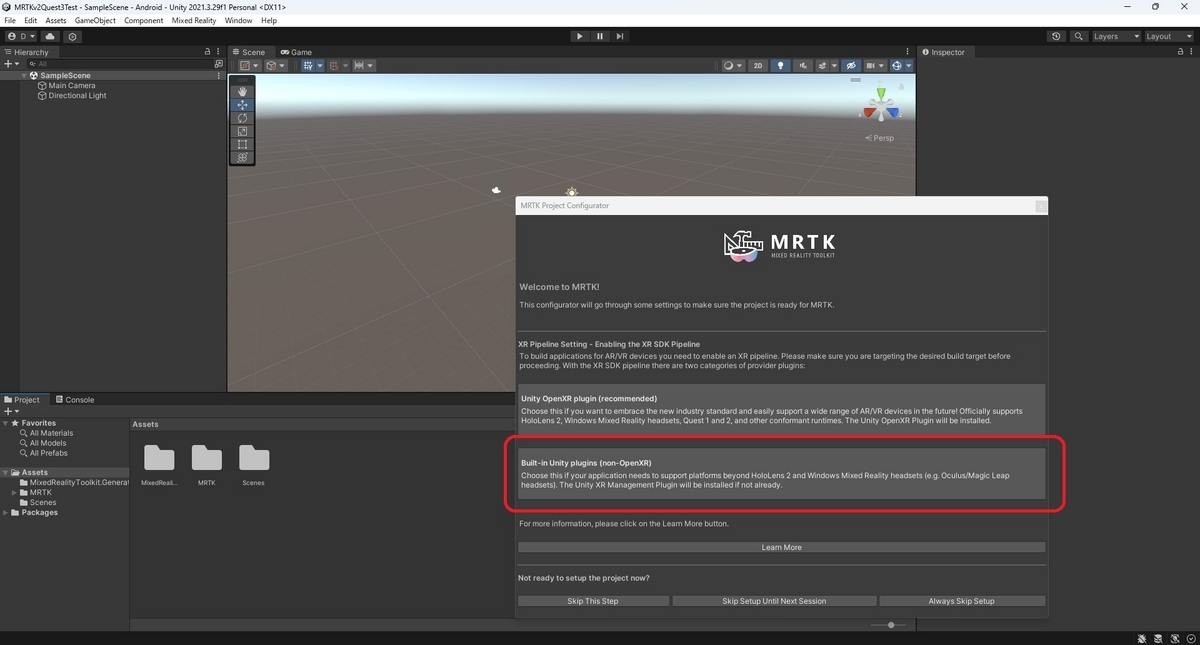The height and width of the screenshot is (645, 1200).
Task: Collapse Favorites in Project panel
Action: [x=7, y=423]
